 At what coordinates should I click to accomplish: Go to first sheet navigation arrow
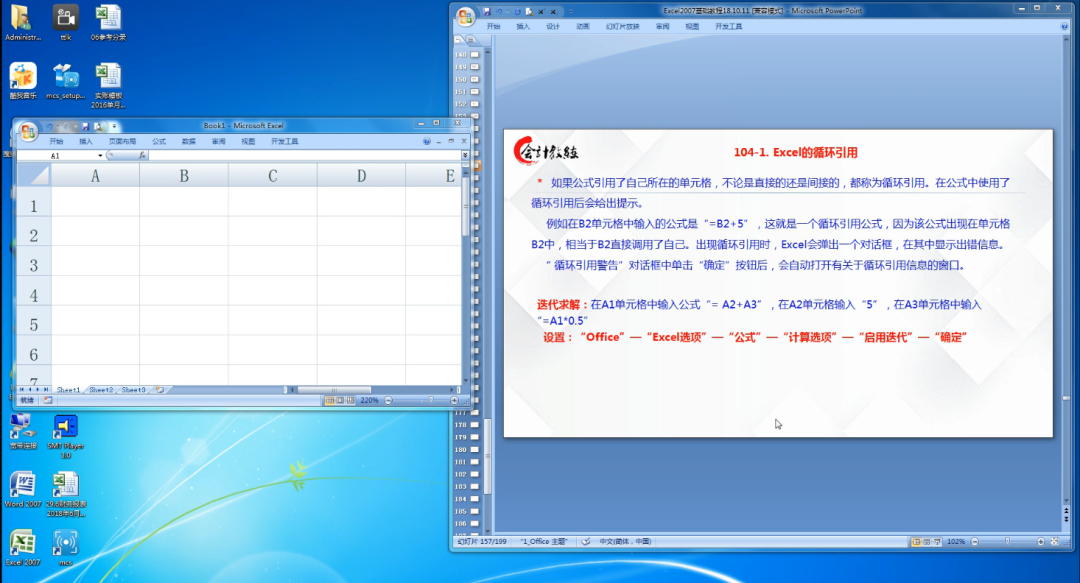coord(21,389)
